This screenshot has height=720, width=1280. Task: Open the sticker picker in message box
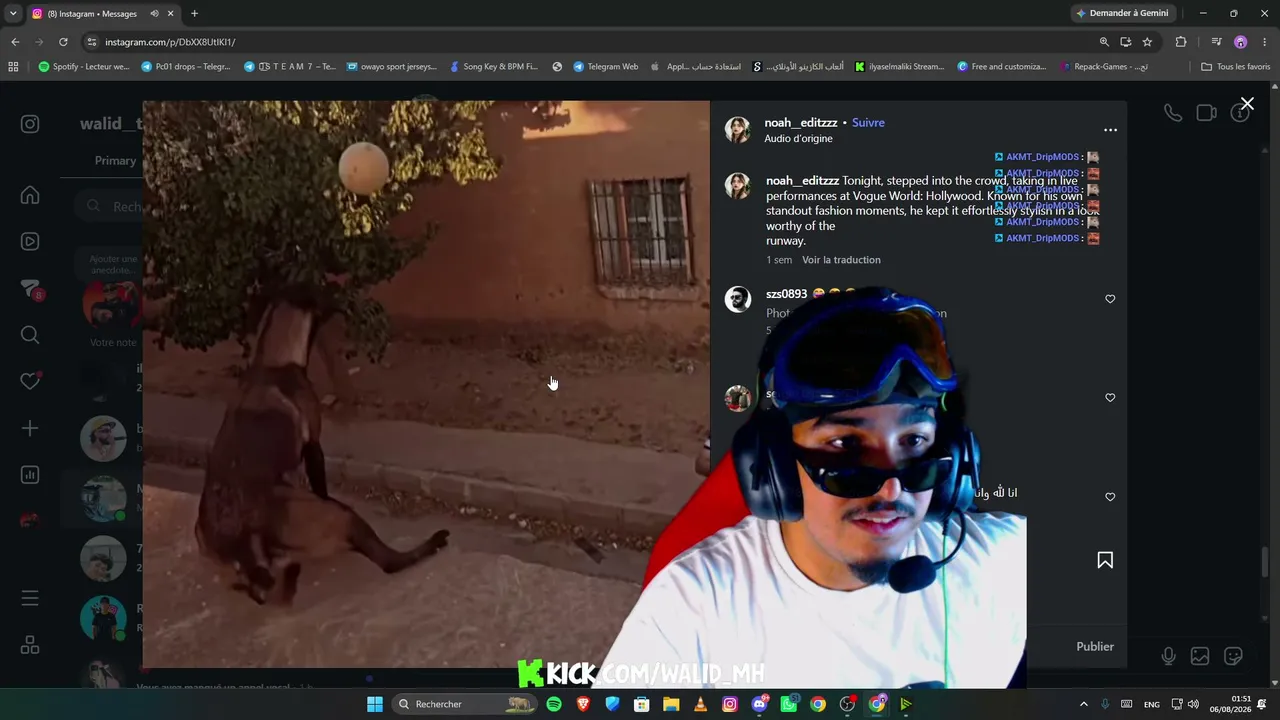1233,656
